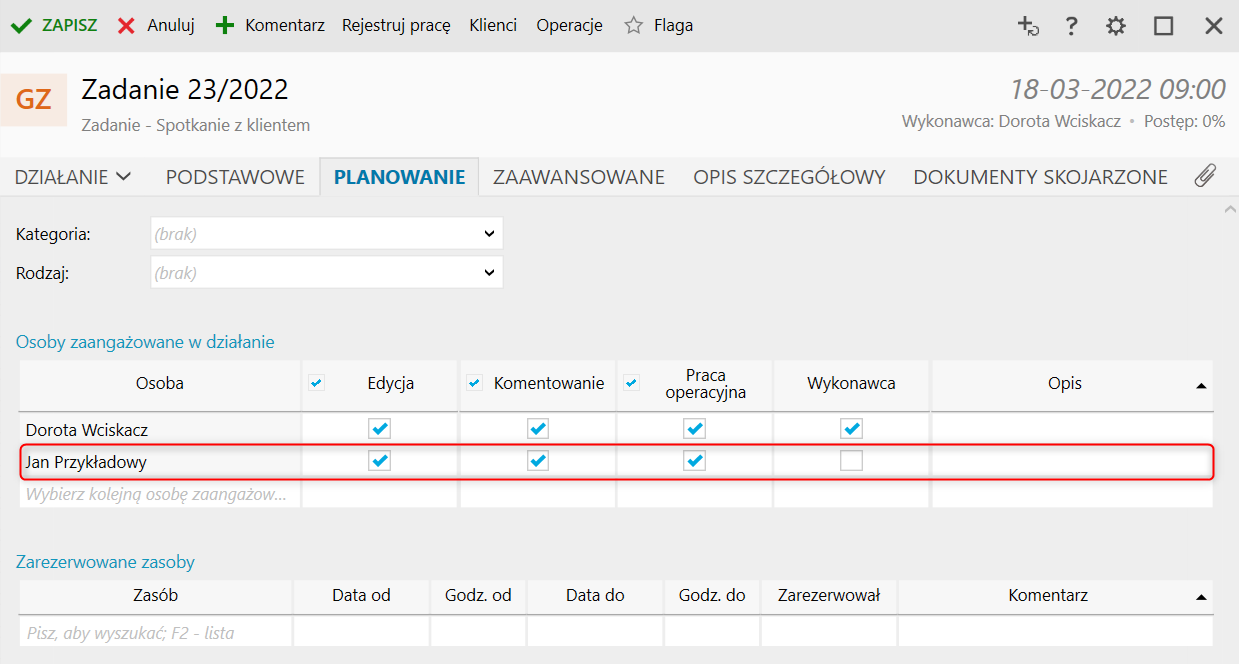Click the red Anuluj X icon
The width and height of the screenshot is (1239, 664).
[126, 26]
